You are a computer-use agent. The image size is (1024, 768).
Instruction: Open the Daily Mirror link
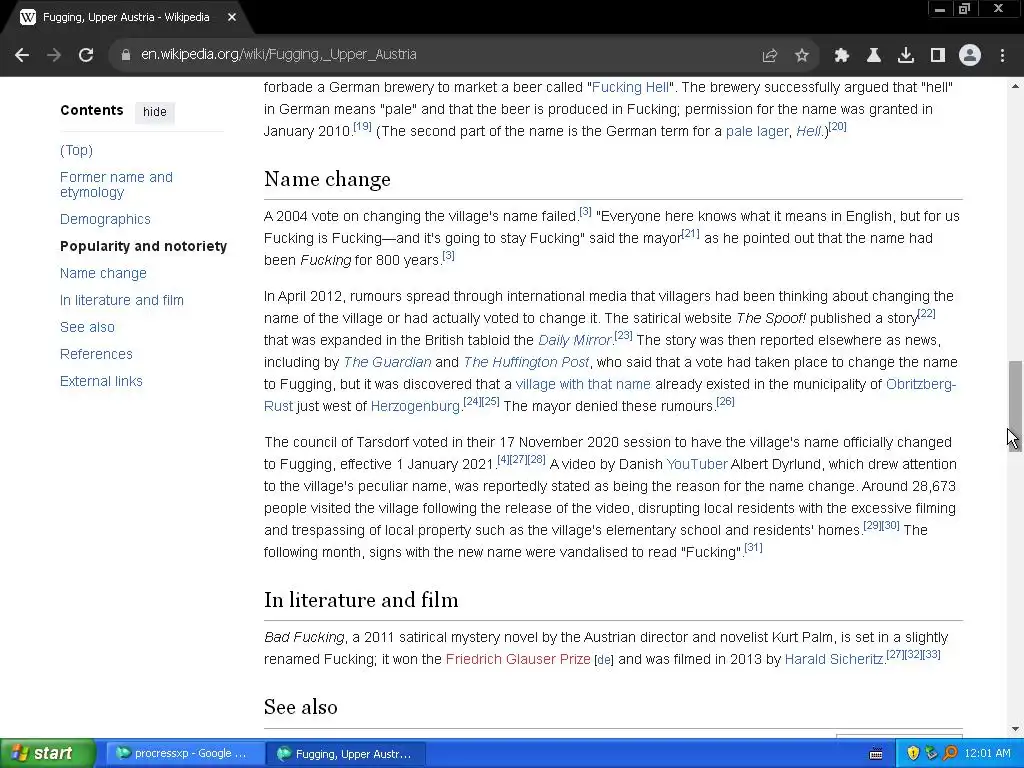[575, 340]
